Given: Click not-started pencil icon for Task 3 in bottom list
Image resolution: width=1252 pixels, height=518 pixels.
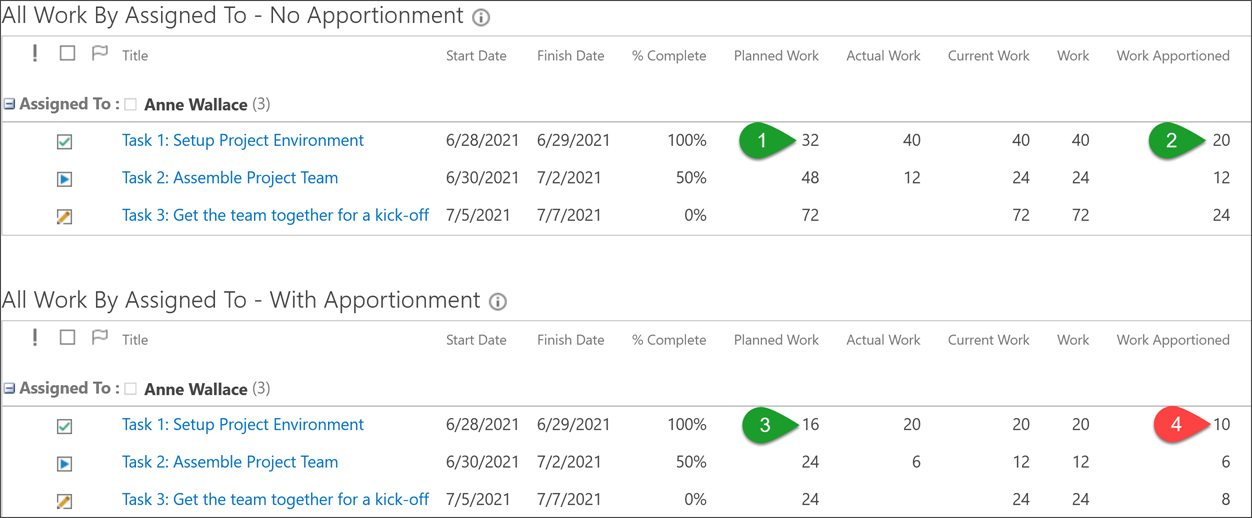Looking at the screenshot, I should tap(64, 500).
